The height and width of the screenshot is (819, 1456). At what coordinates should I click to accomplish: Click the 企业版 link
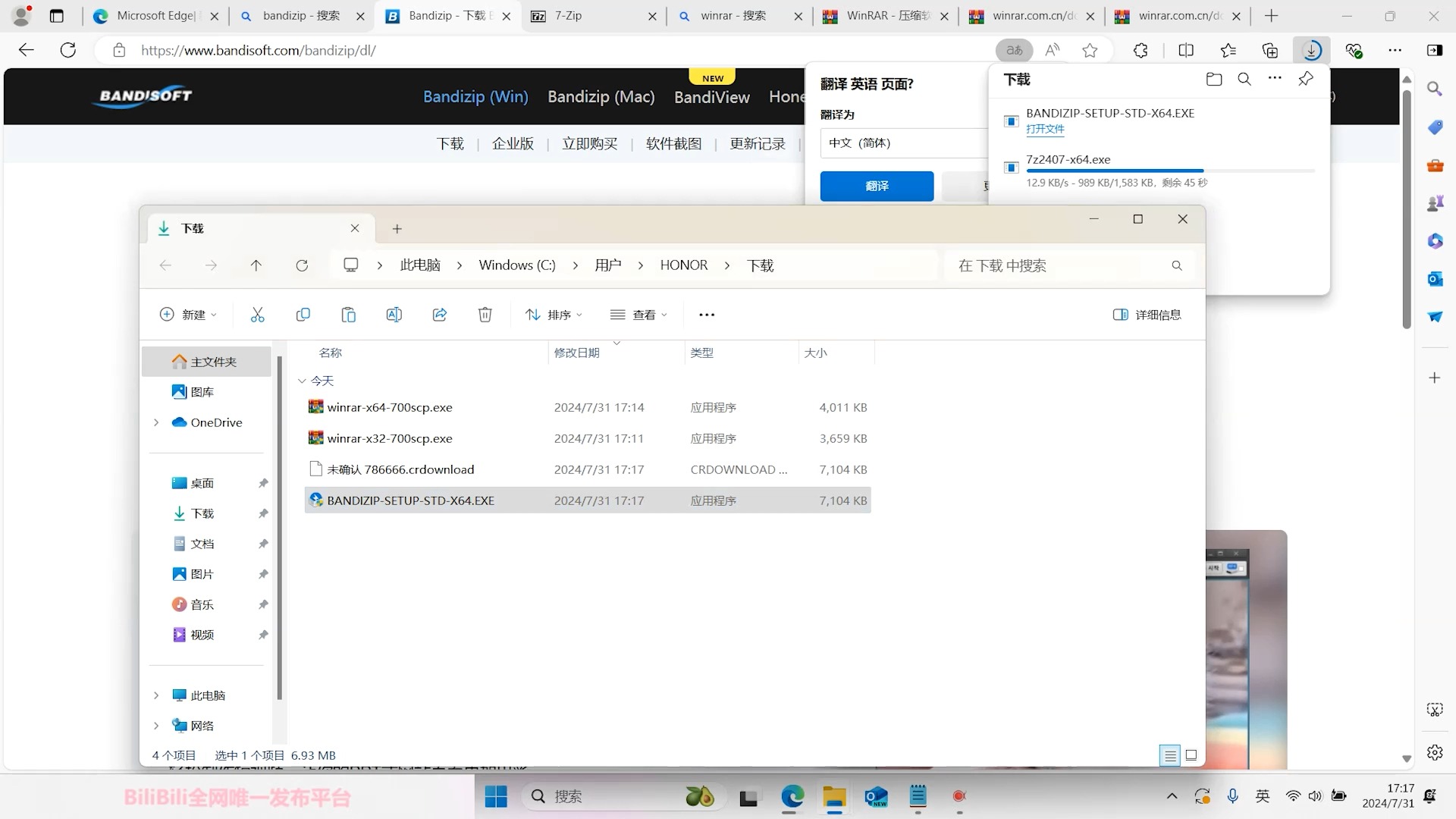(x=513, y=144)
